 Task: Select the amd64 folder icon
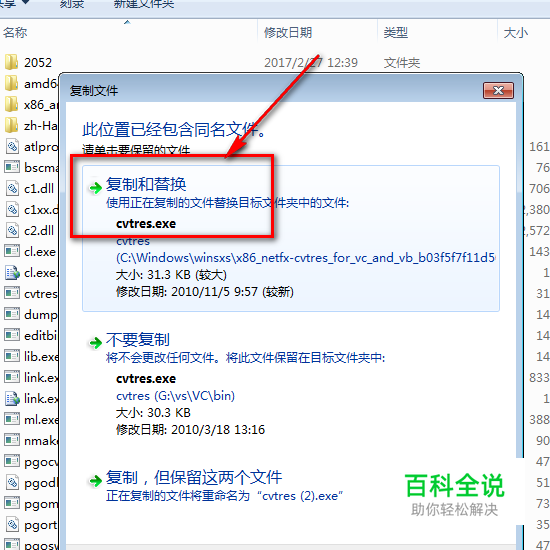click(x=12, y=83)
